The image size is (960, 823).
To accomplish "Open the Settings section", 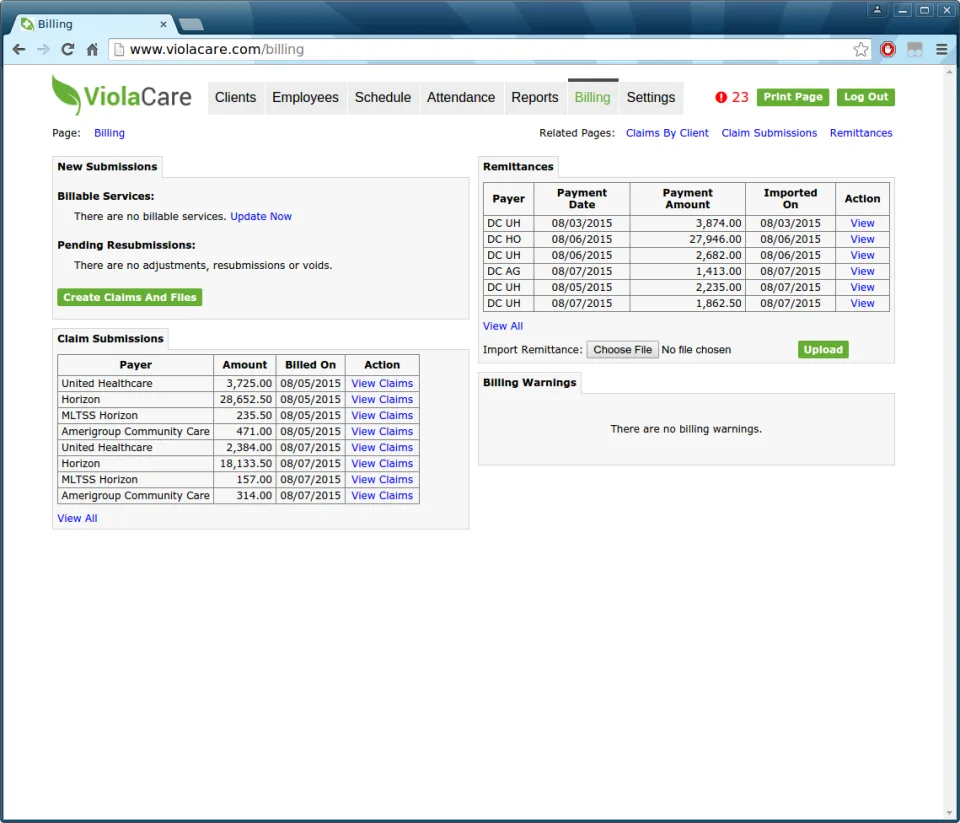I will pos(651,97).
